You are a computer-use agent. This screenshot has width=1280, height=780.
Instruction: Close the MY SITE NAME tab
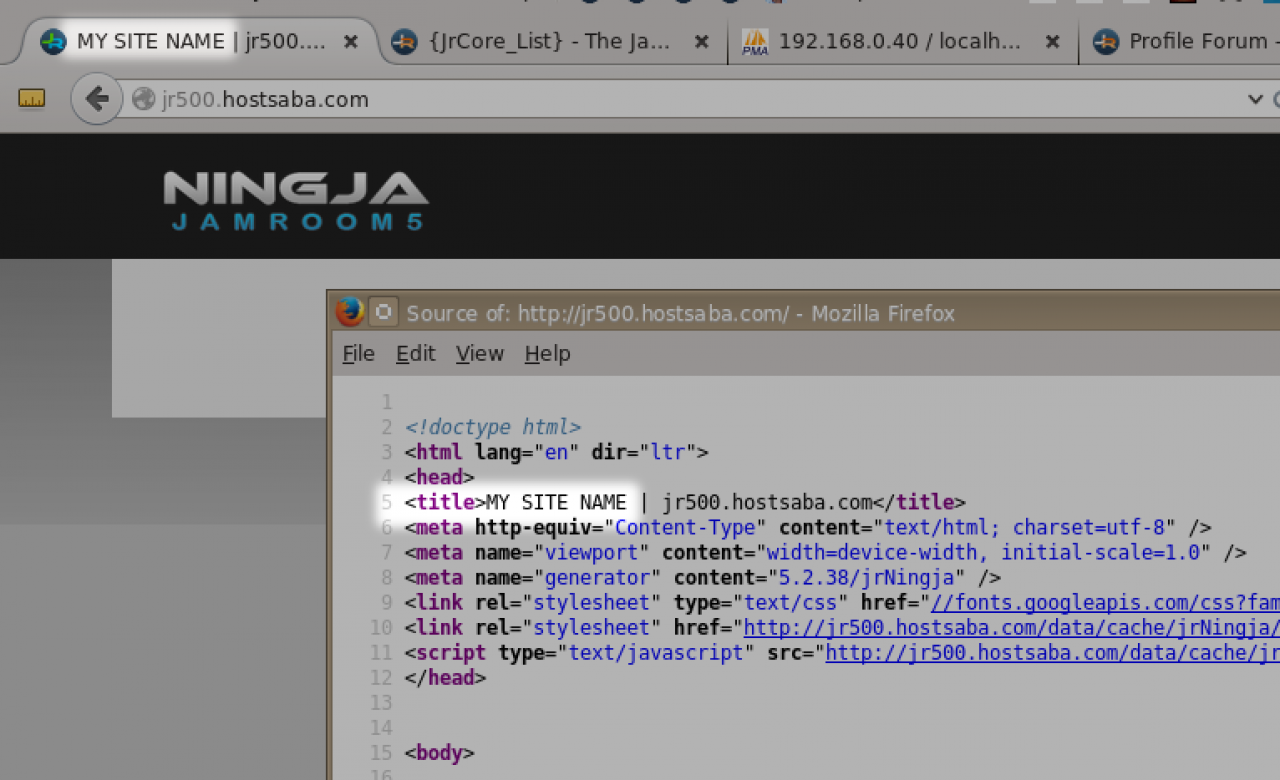tap(351, 42)
